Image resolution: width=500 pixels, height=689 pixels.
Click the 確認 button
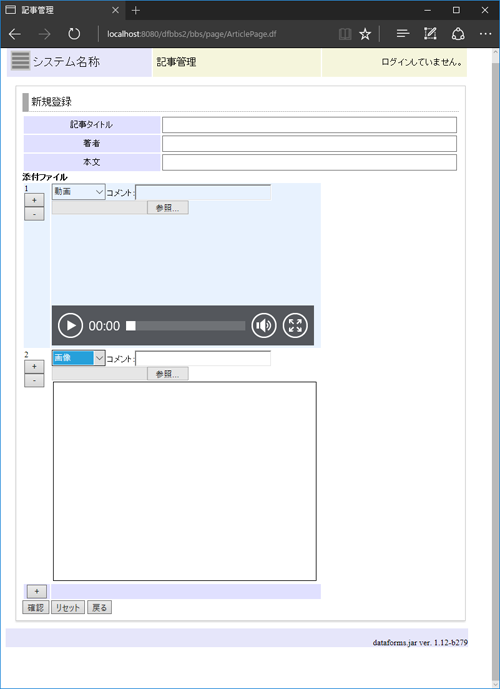(x=36, y=607)
